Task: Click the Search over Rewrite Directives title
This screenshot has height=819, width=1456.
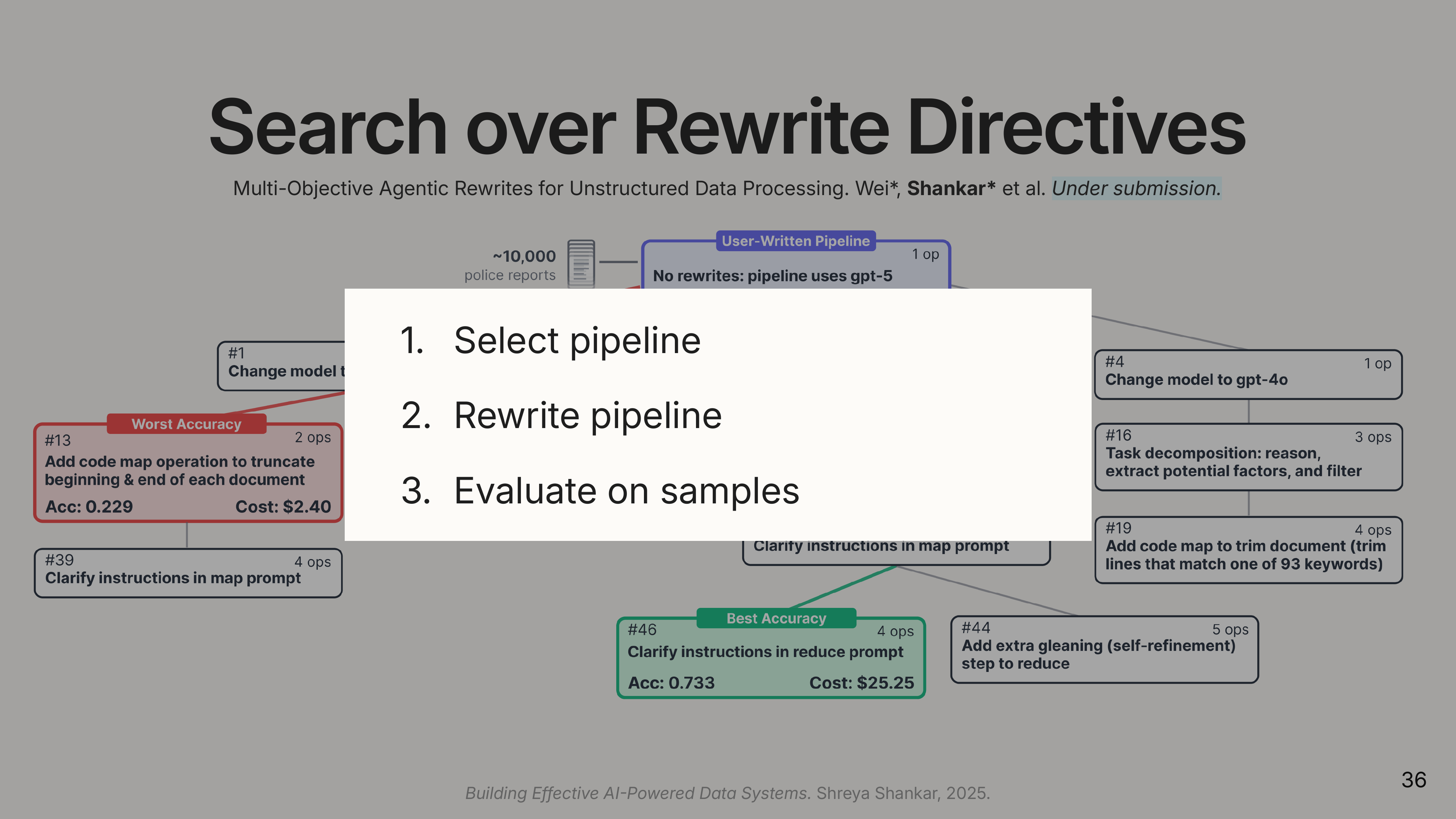Action: tap(727, 127)
